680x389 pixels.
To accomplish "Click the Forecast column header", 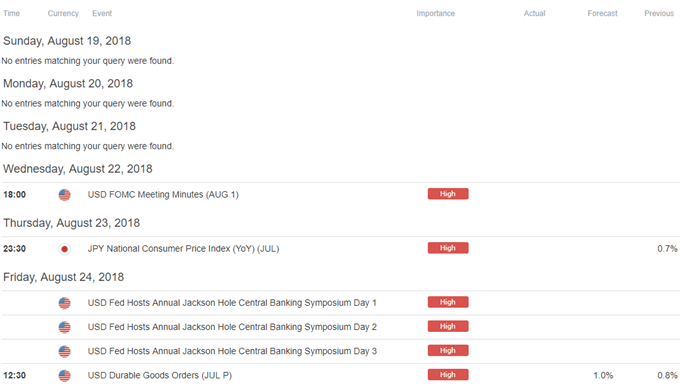I will coord(602,13).
